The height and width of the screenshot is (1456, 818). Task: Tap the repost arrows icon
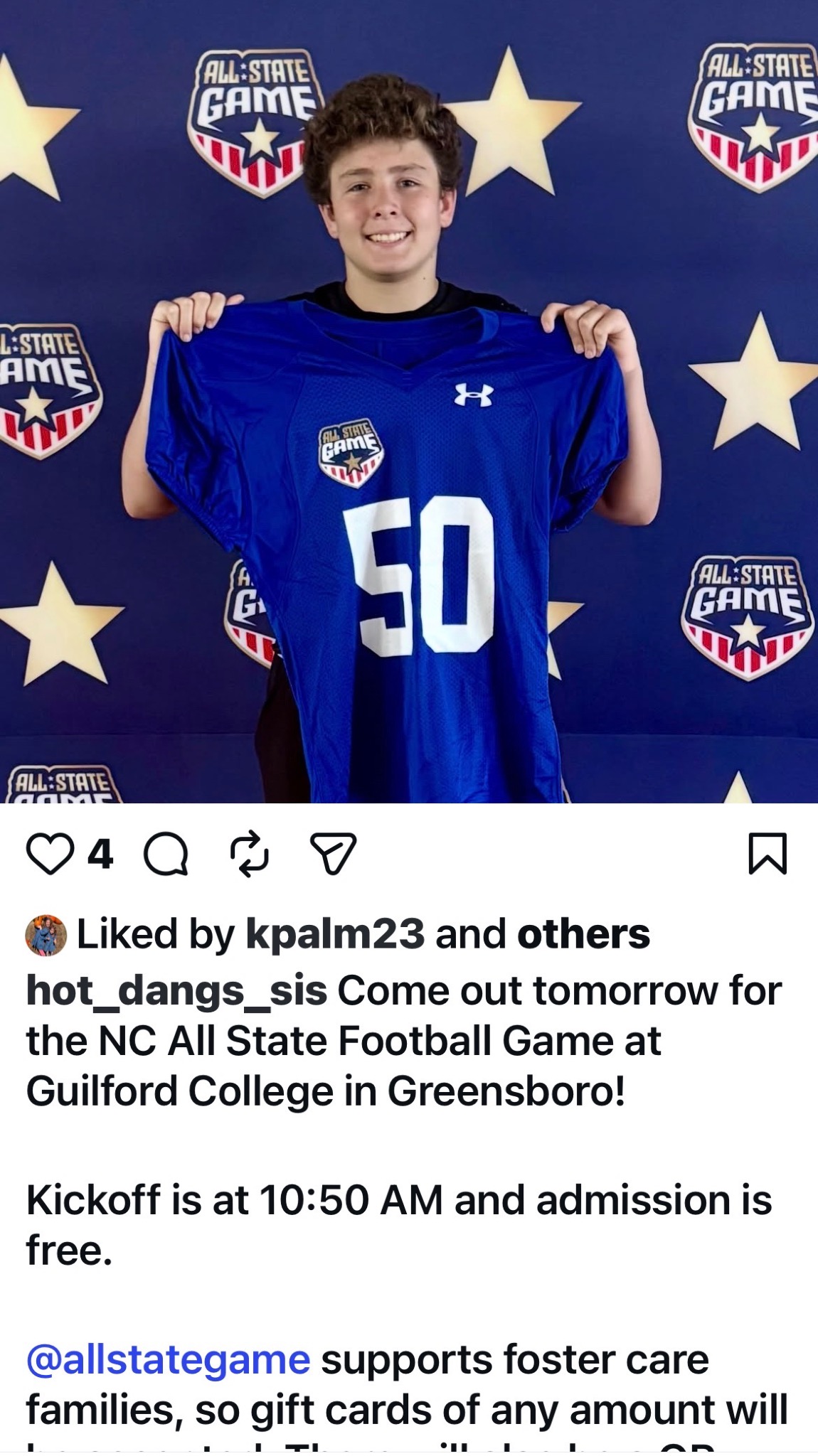click(250, 853)
